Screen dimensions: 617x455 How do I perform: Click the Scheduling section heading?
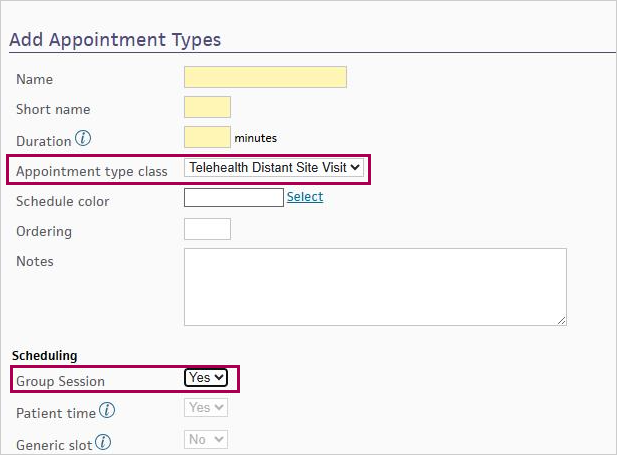(44, 355)
